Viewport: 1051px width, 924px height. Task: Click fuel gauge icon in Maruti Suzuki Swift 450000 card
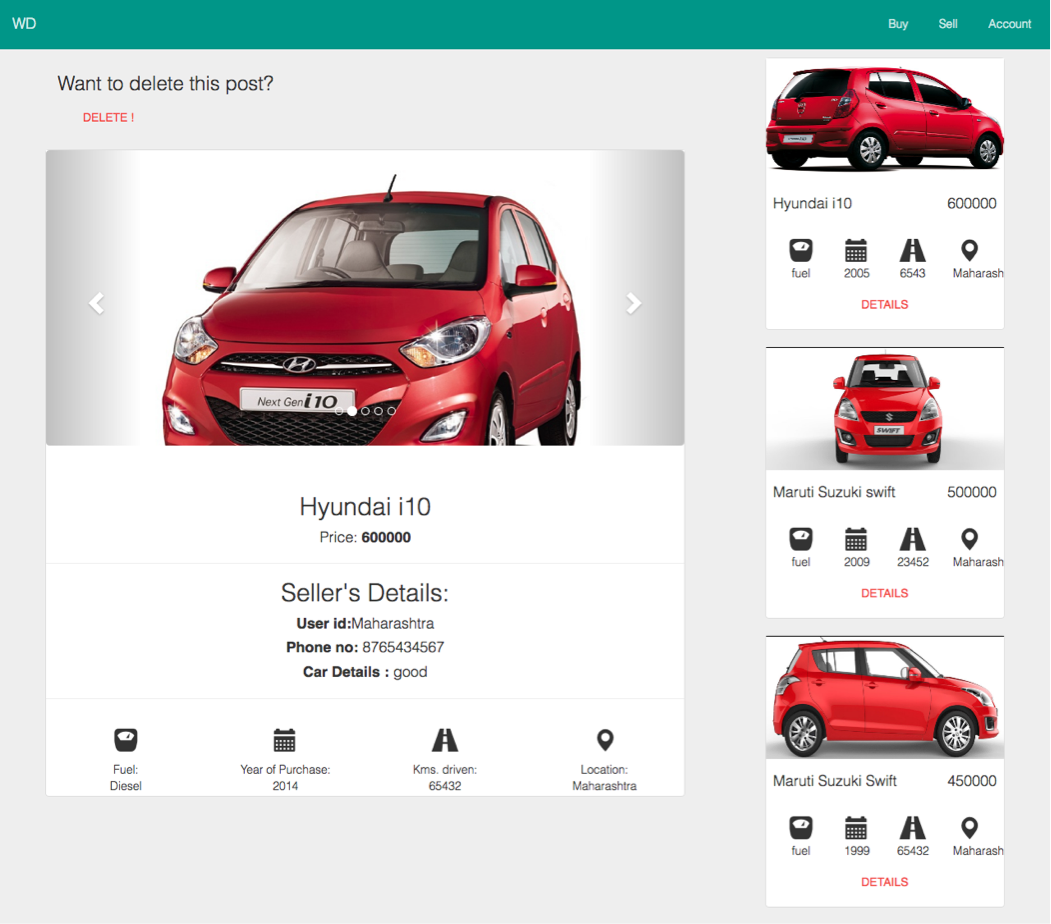801,828
